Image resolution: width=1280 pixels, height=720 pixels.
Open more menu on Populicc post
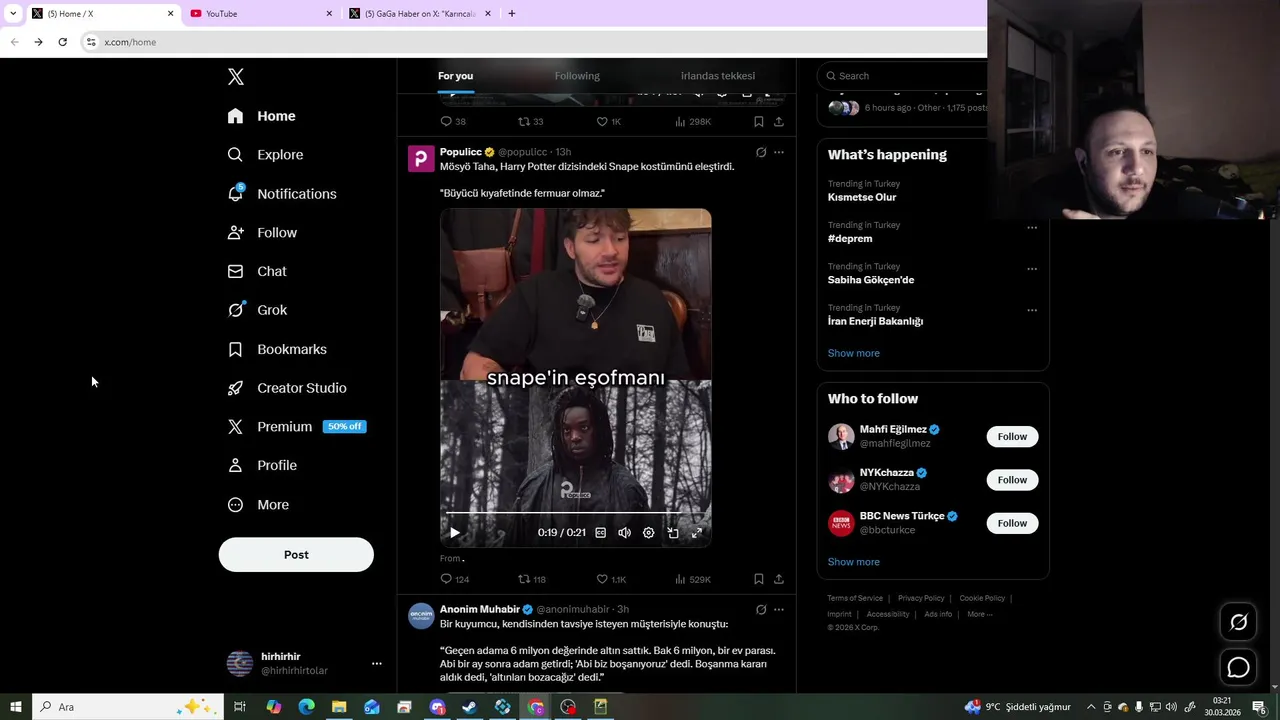[x=779, y=153]
